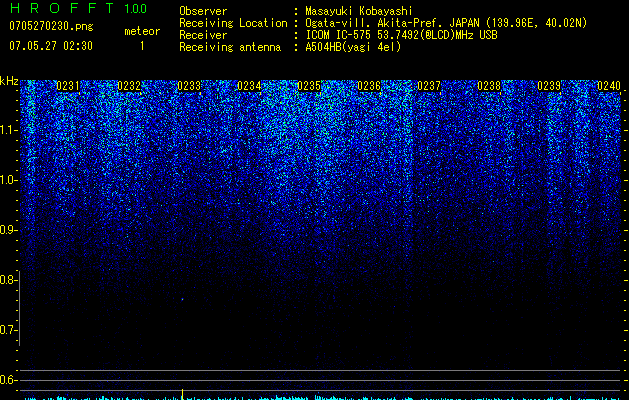Click the meteor count label
This screenshot has height=400, width=629.
(142, 31)
